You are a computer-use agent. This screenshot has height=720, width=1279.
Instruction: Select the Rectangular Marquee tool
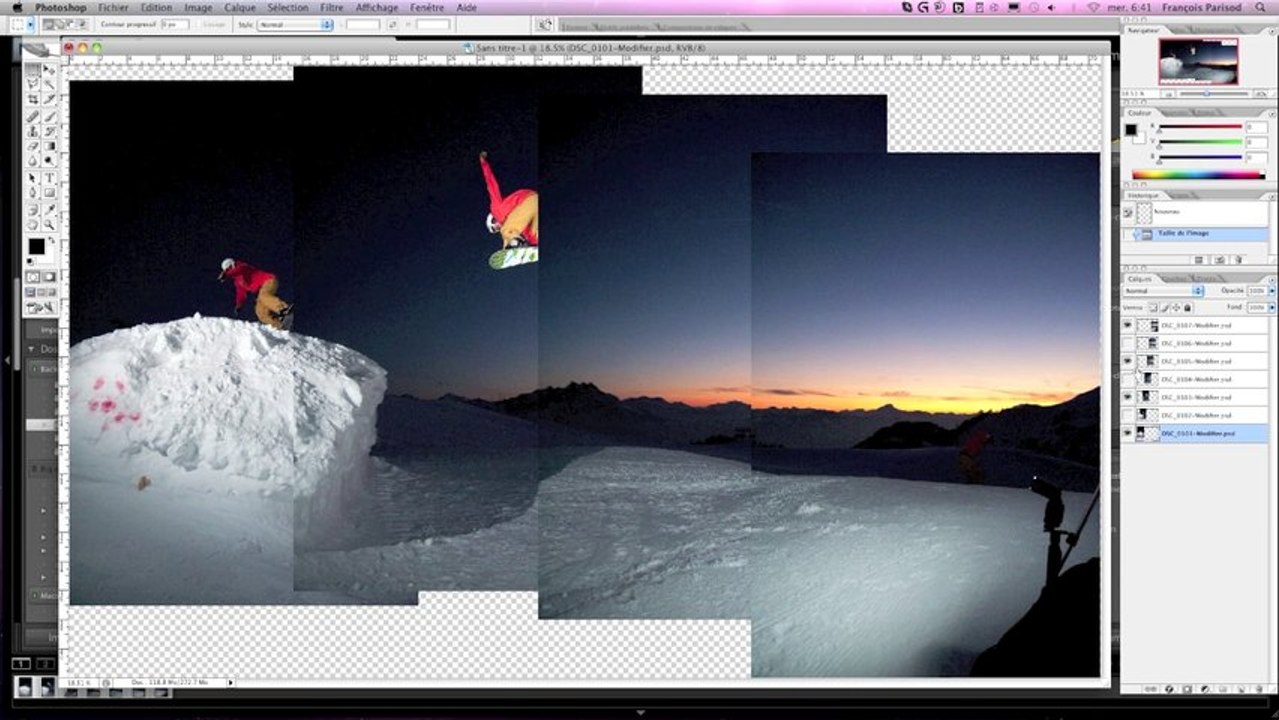tap(33, 69)
